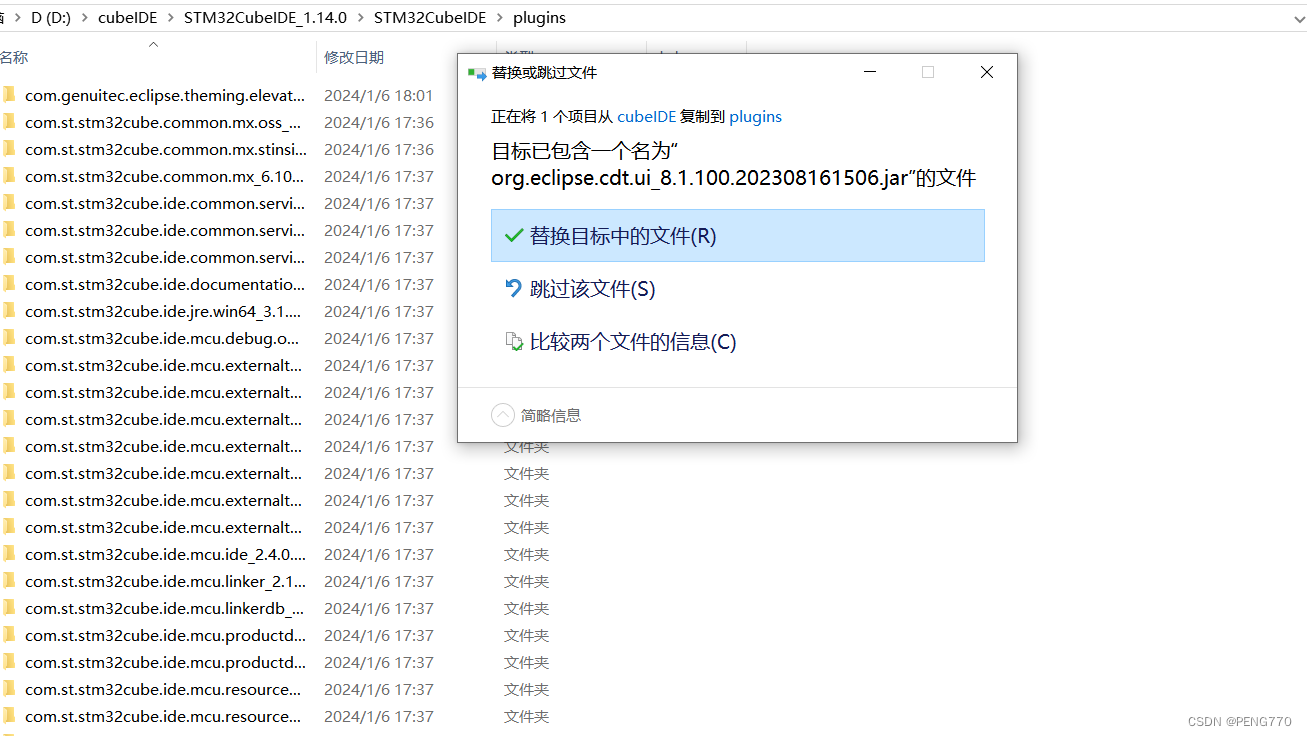This screenshot has height=736, width=1307.
Task: Click the 名称 column header
Action: click(15, 57)
